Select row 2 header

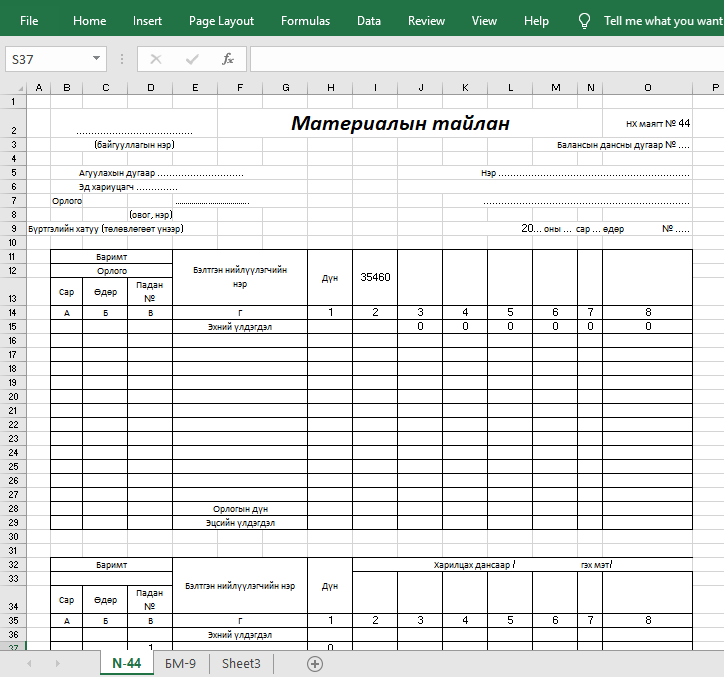pos(13,123)
